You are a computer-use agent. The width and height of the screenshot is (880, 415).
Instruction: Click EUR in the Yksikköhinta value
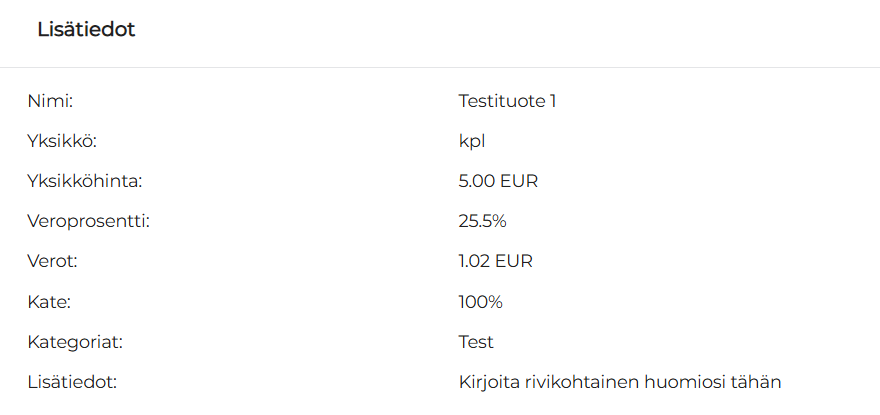coord(519,181)
